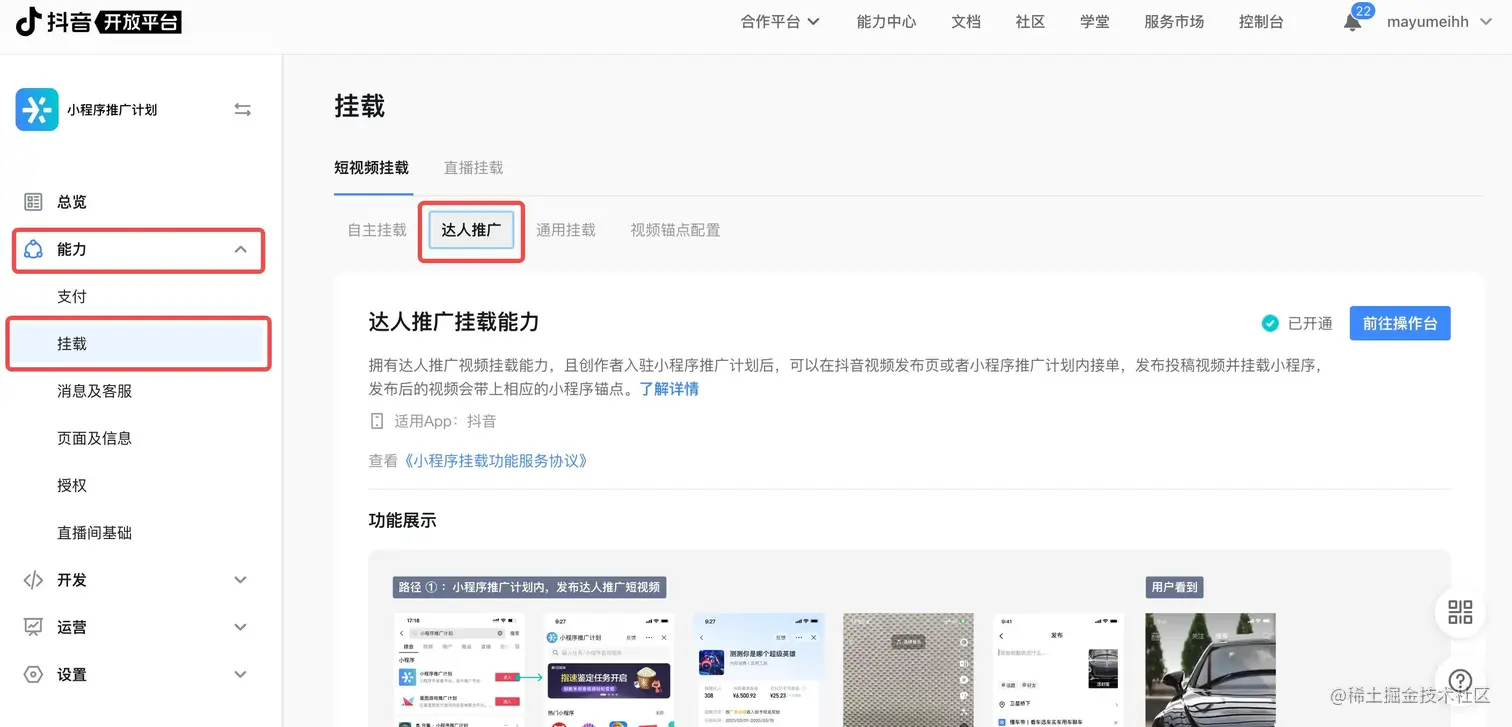
Task: Open the QR code floating button
Action: [1460, 613]
